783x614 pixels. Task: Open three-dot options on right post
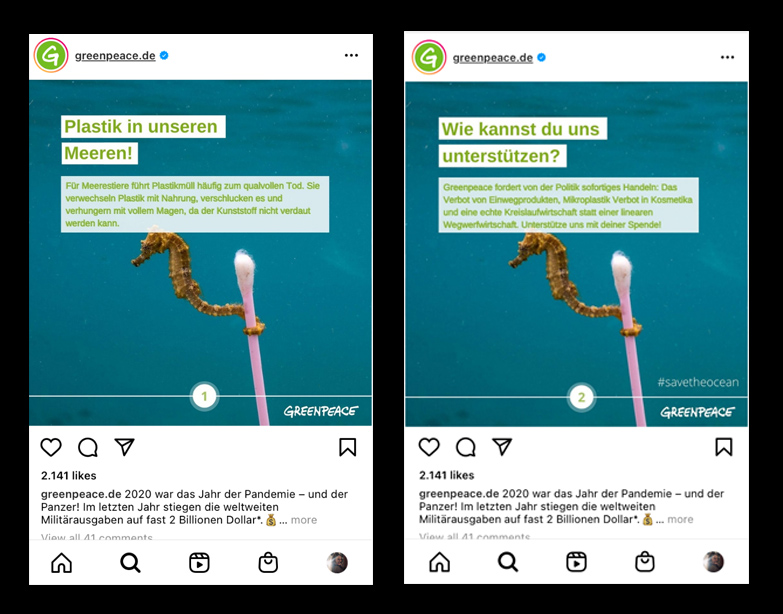click(728, 57)
